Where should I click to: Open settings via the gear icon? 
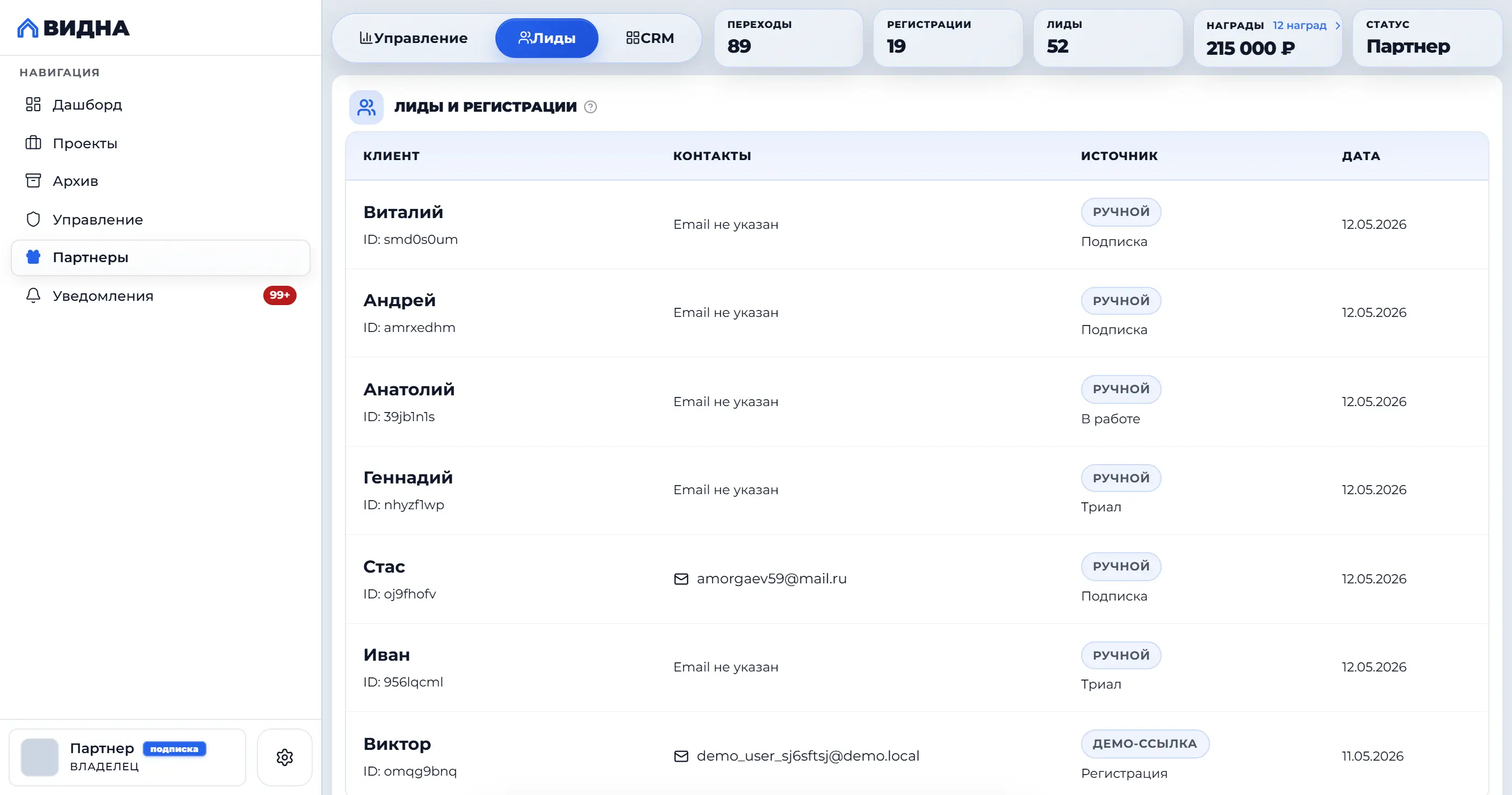(x=285, y=757)
